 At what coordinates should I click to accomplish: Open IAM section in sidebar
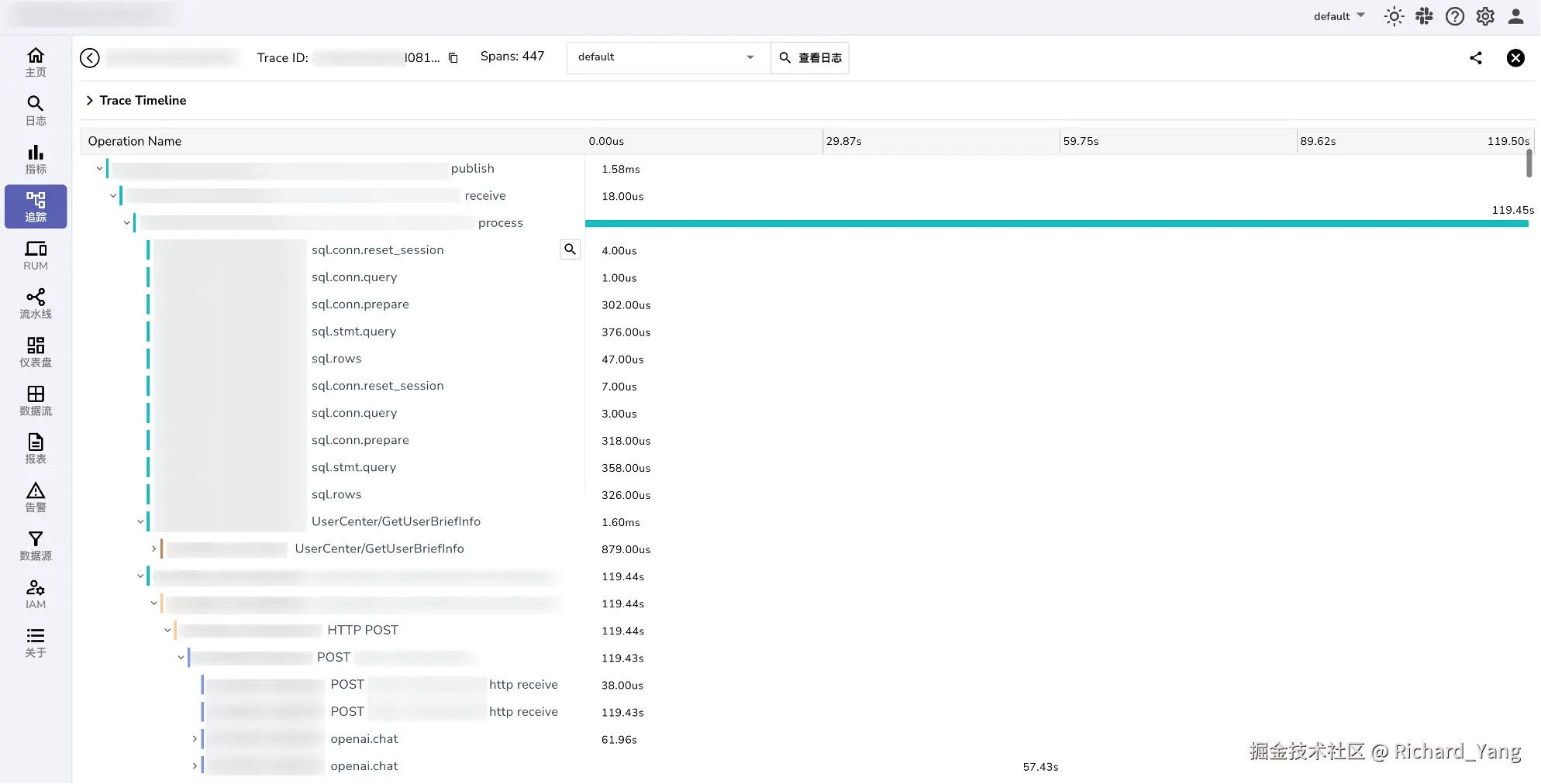tap(36, 594)
